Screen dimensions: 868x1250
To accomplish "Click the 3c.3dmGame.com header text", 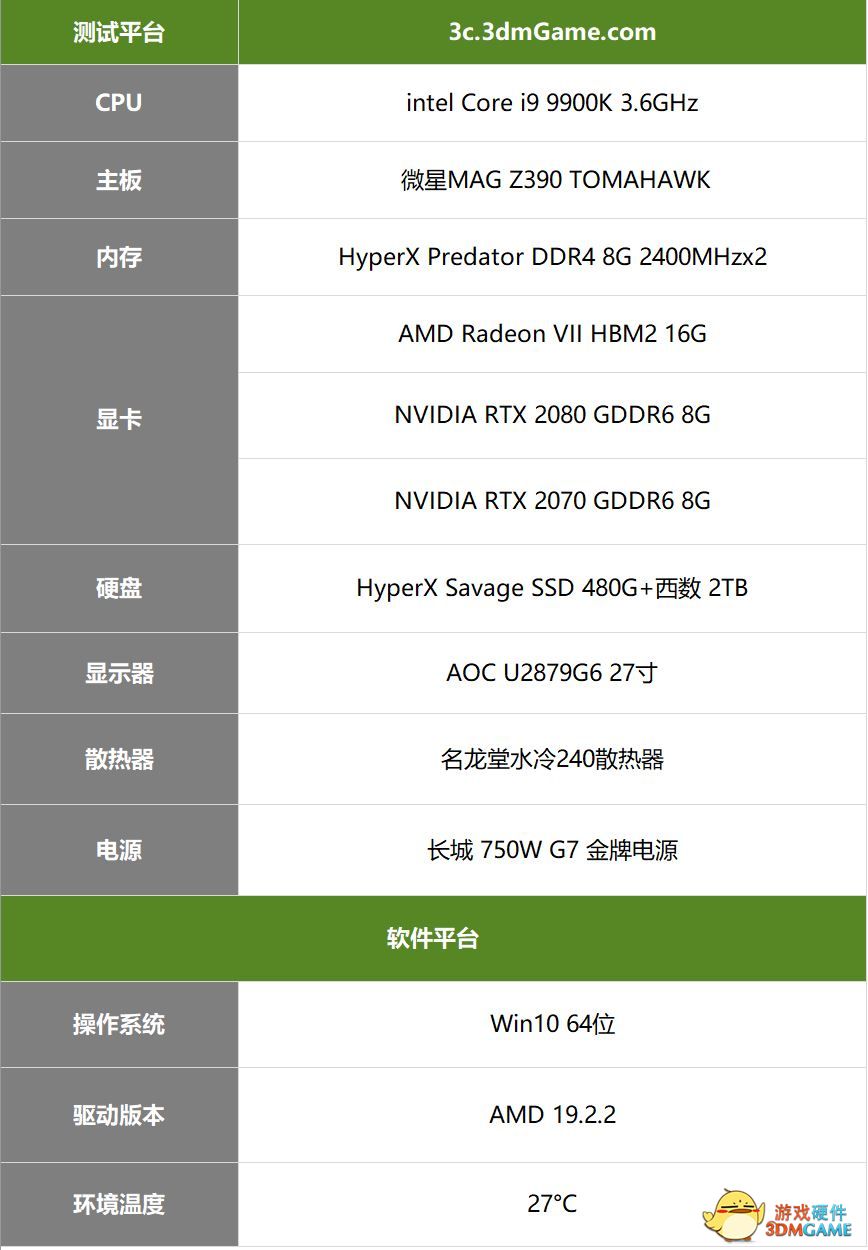I will 552,32.
